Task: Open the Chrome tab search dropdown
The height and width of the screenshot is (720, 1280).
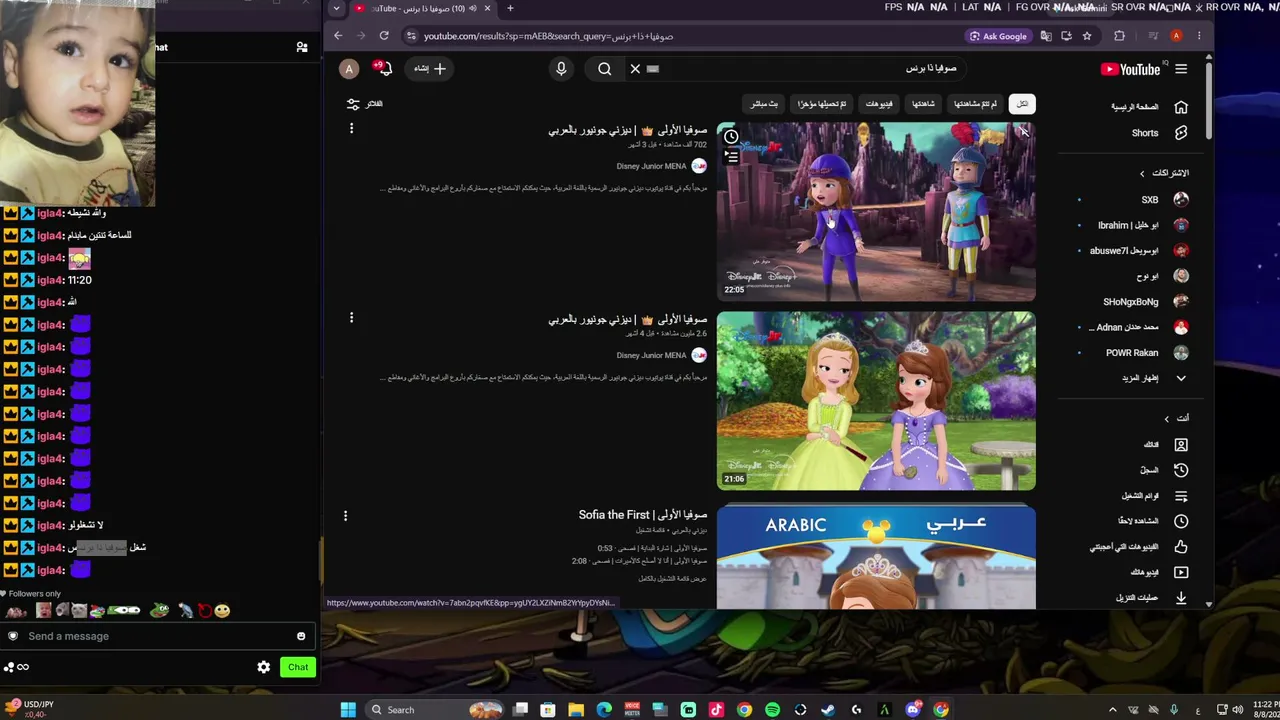Action: (x=336, y=9)
